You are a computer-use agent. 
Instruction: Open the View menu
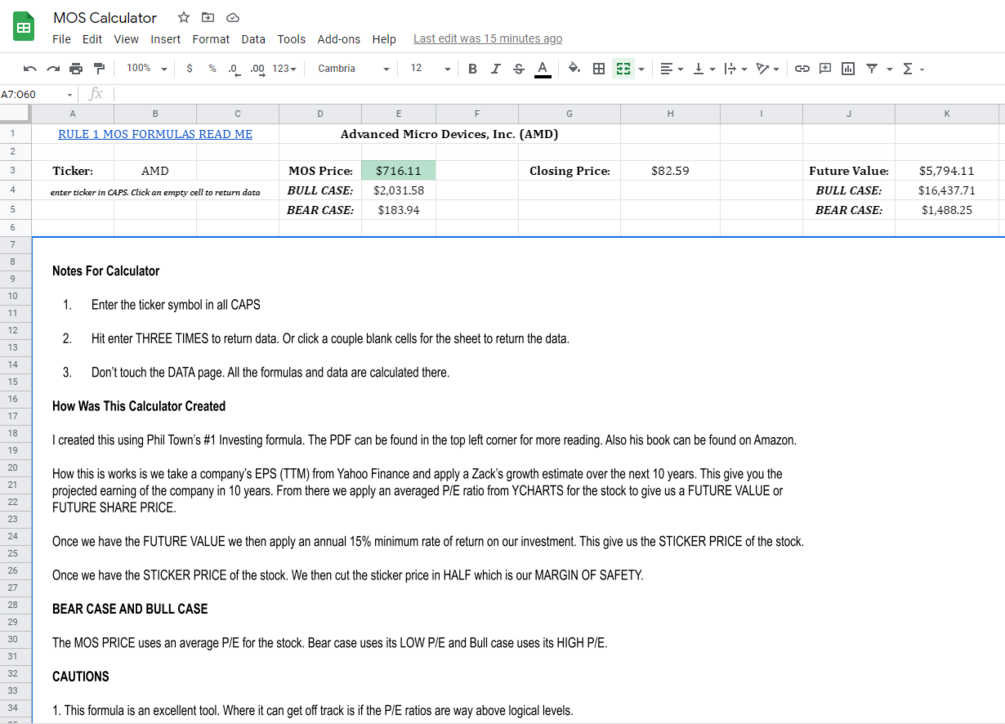126,39
